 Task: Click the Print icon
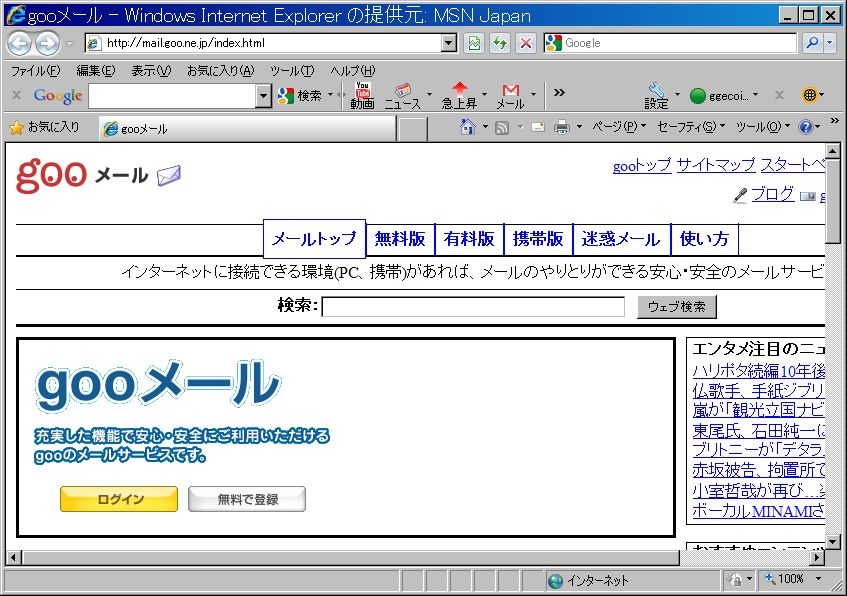(x=562, y=128)
